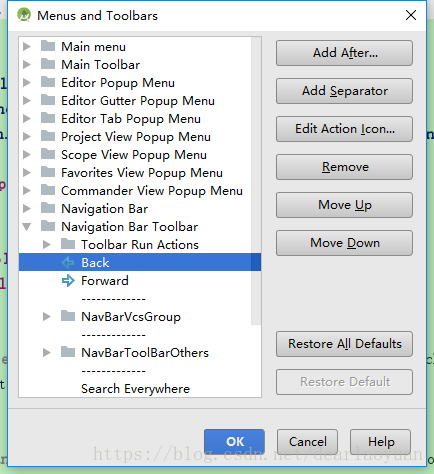Collapse the Navigation Bar Toolbar node
This screenshot has height=474, width=434.
pos(27,227)
